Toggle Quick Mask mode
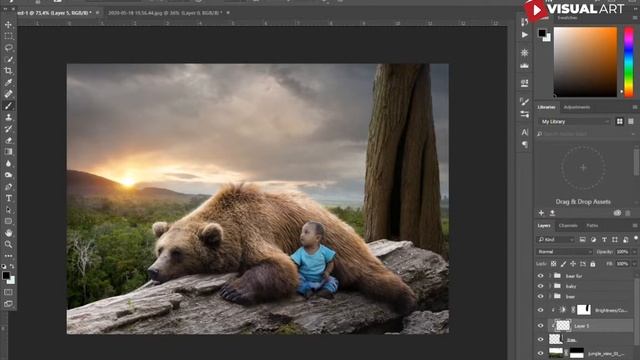 (8, 292)
